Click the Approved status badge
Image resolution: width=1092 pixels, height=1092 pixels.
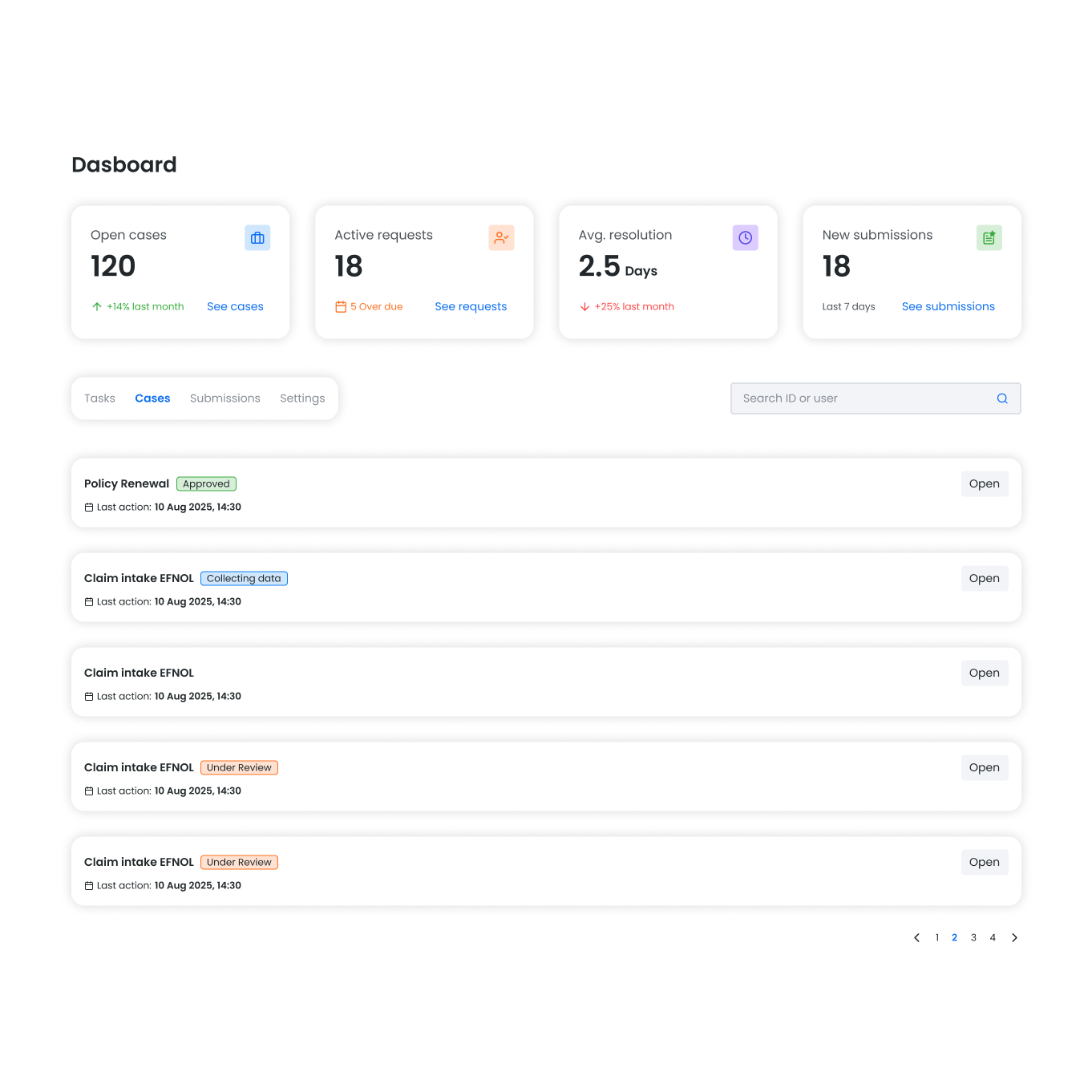(206, 484)
